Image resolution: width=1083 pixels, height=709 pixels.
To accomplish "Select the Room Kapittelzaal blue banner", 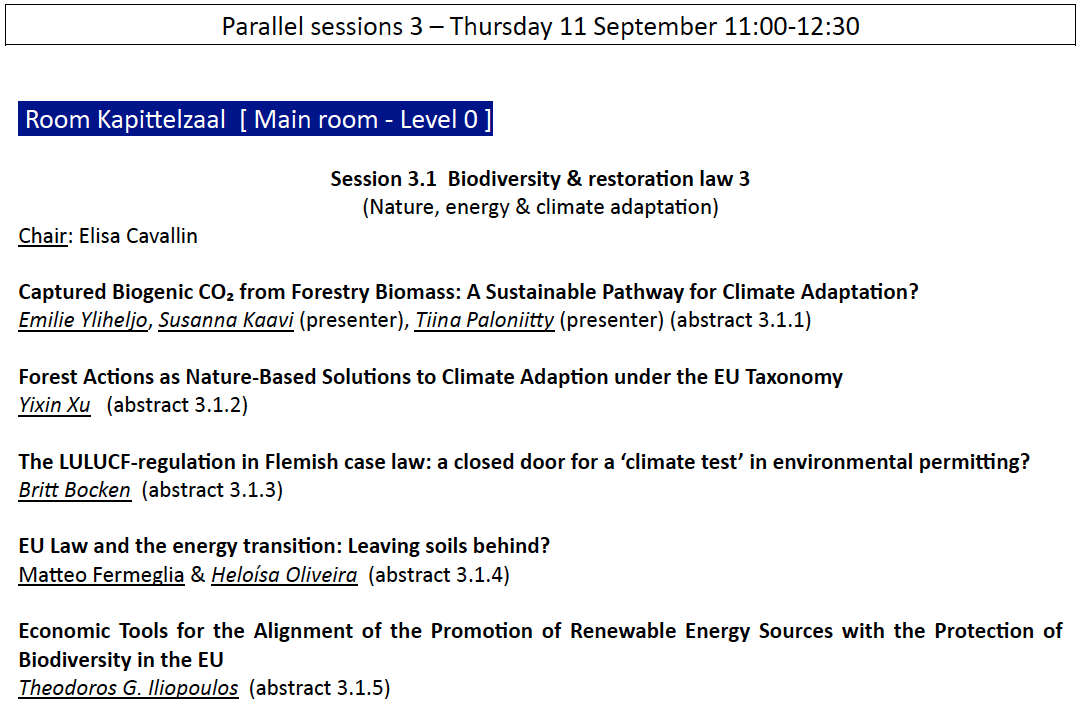I will (257, 120).
